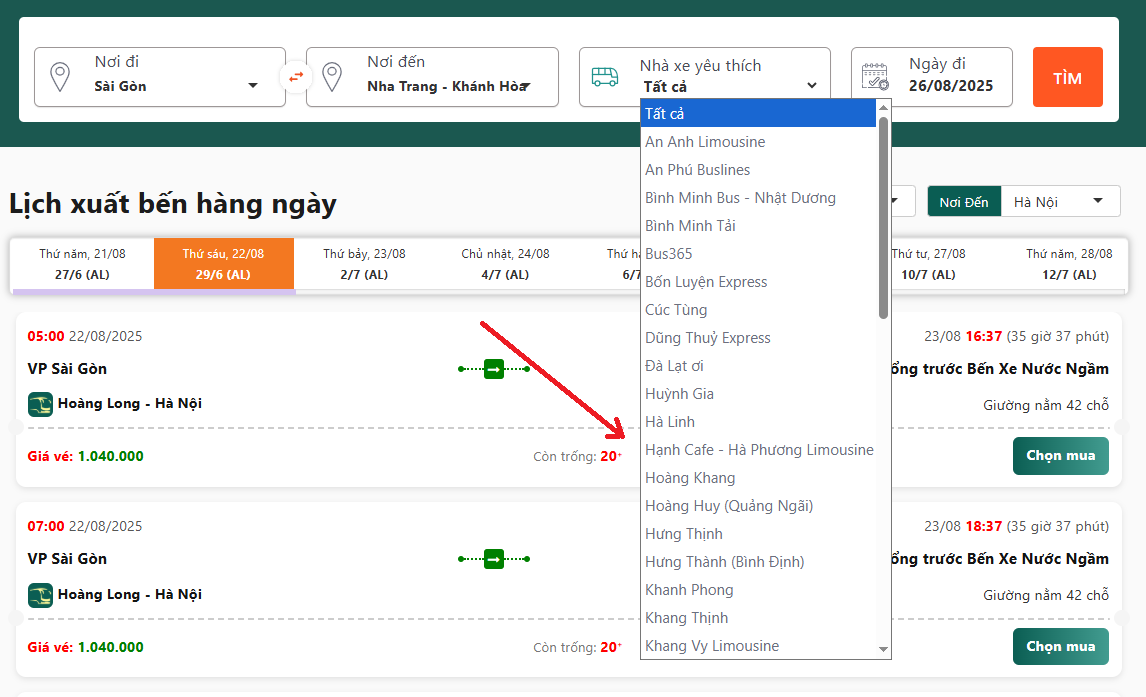This screenshot has height=697, width=1146.
Task: Select the Thứ năm, 28/08 date tab
Action: [x=1069, y=264]
